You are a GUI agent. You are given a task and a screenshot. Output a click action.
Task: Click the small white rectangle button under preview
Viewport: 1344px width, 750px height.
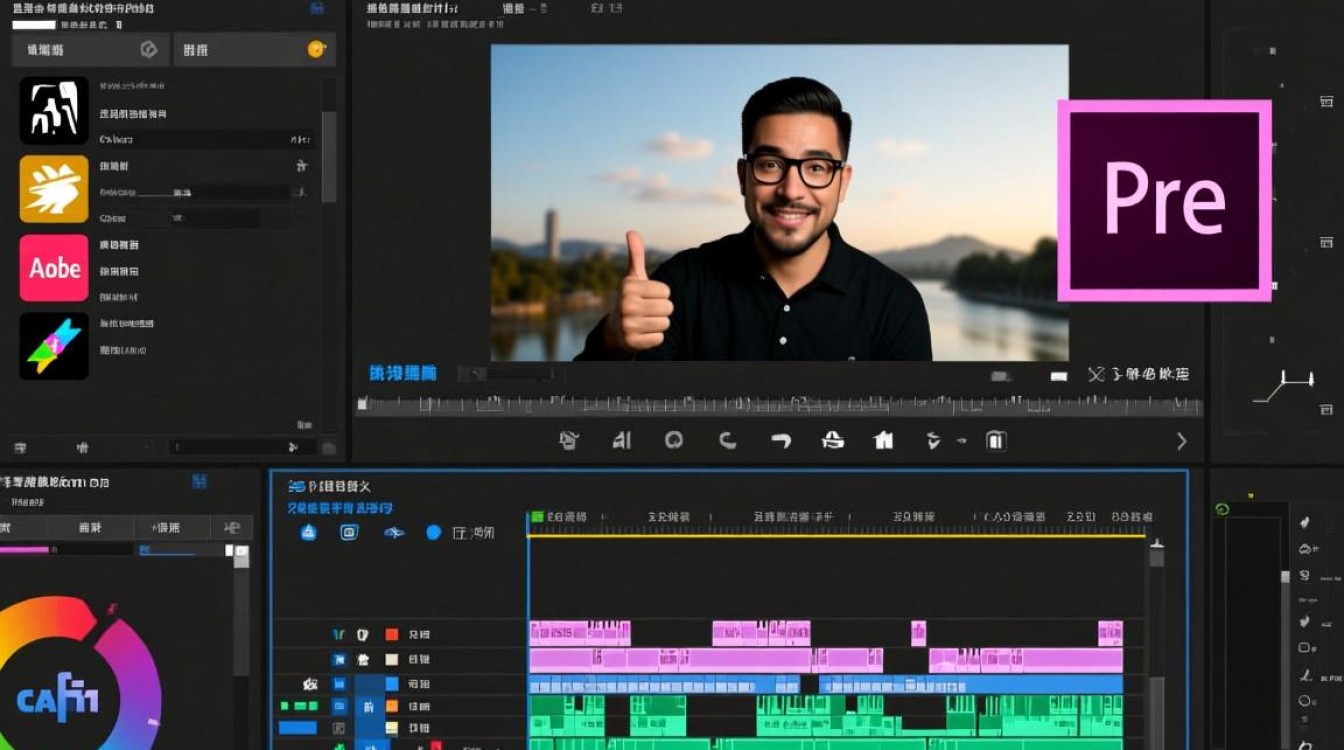click(x=1058, y=377)
